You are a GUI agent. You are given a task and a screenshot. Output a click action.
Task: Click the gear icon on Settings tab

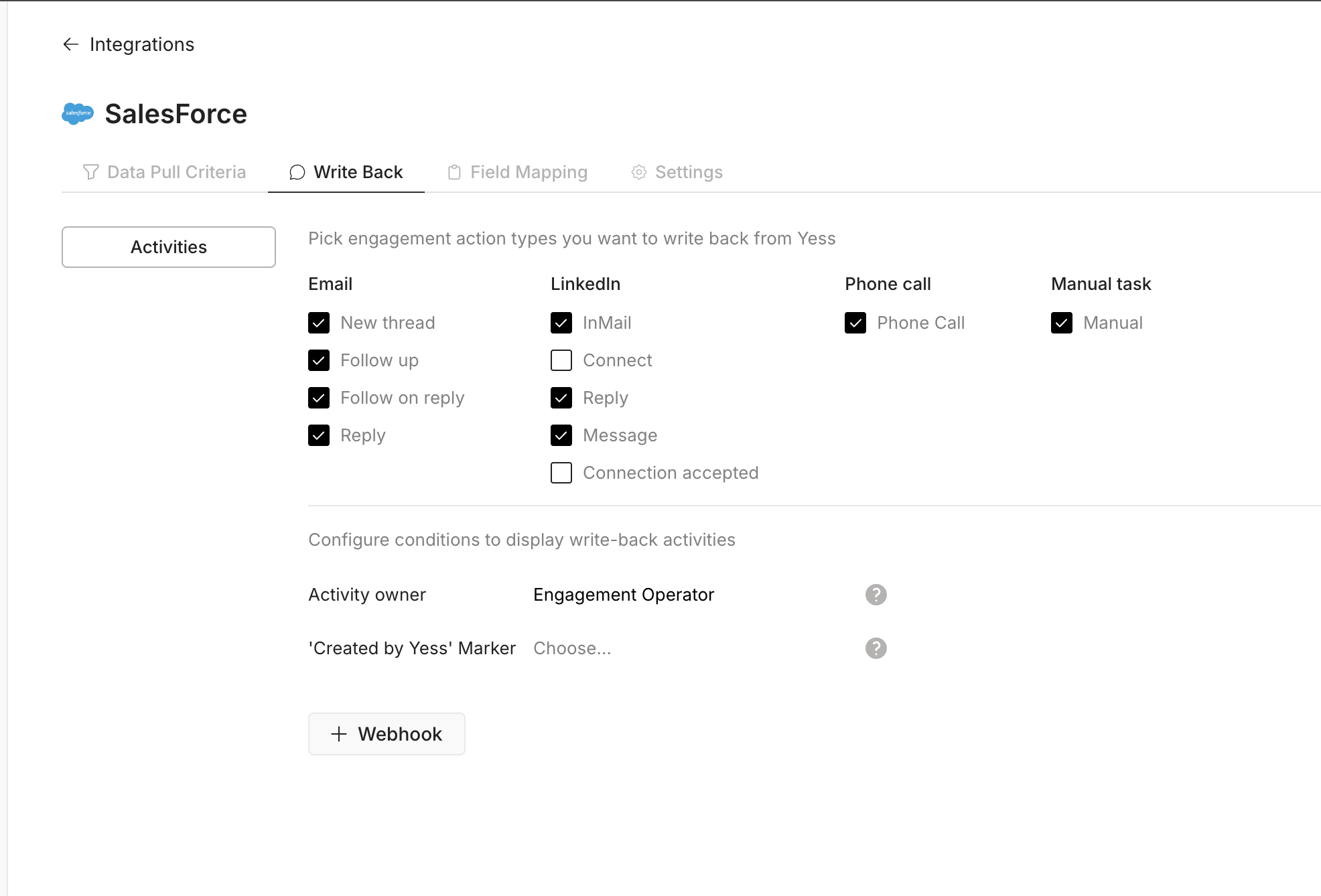tap(639, 172)
